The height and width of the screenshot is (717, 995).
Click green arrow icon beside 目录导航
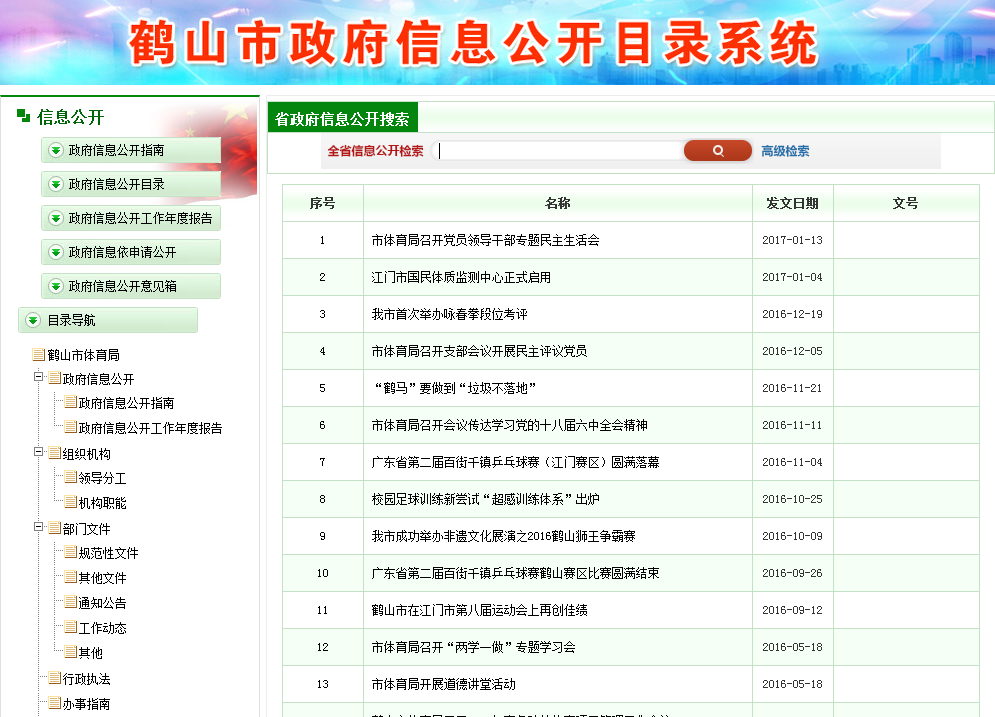coord(34,320)
